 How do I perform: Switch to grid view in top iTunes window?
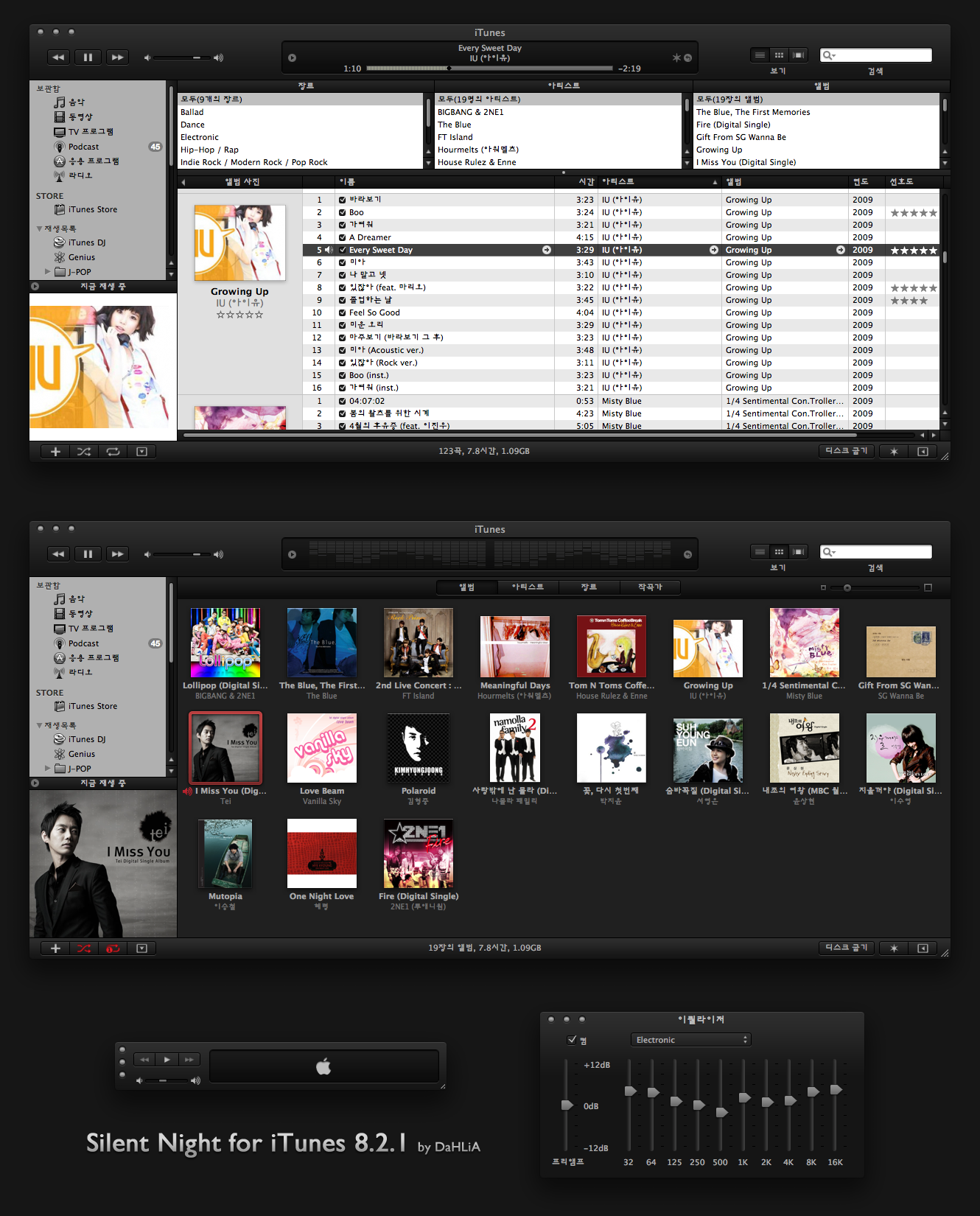pyautogui.click(x=779, y=55)
